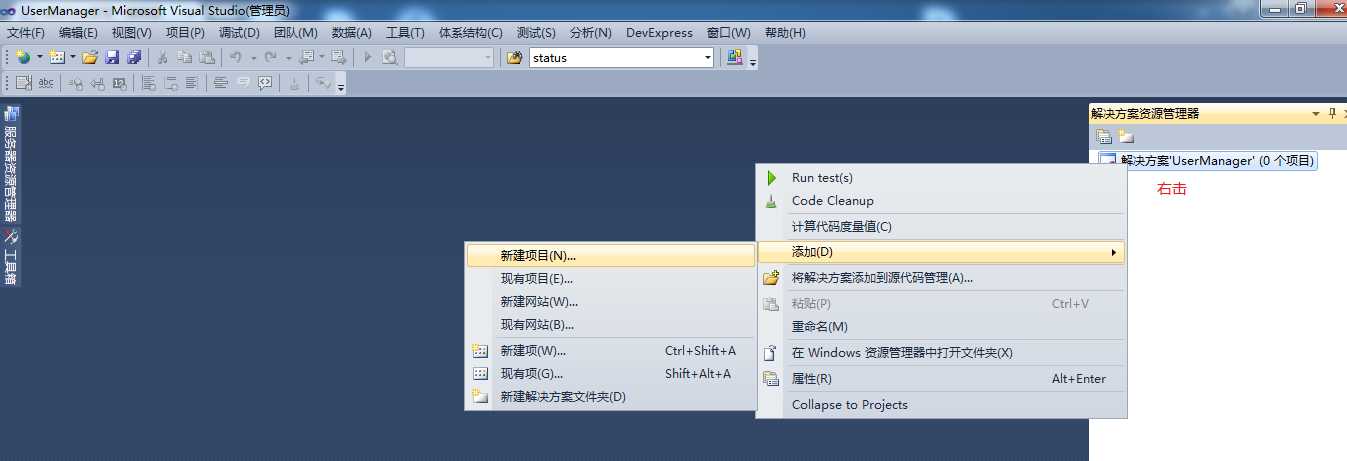The width and height of the screenshot is (1347, 461).
Task: Open the empty solution configuration combo box
Action: tap(449, 58)
